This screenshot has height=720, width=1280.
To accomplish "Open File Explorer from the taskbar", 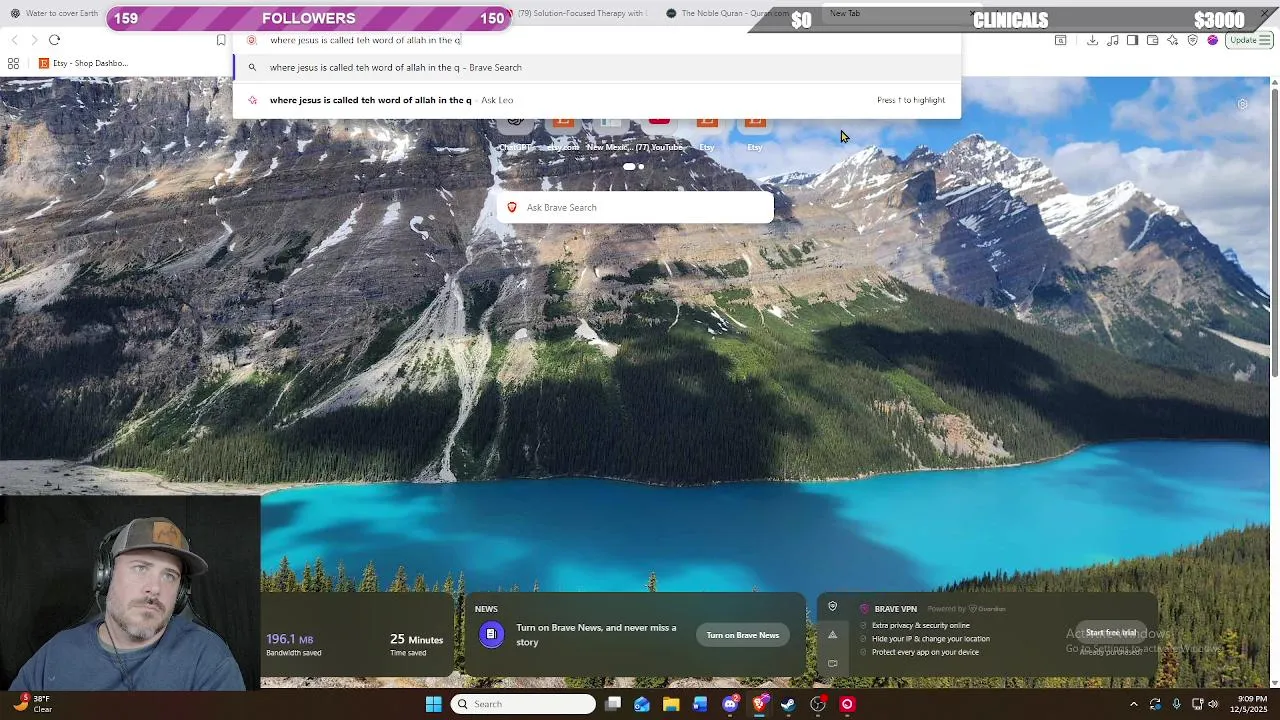I will click(671, 704).
